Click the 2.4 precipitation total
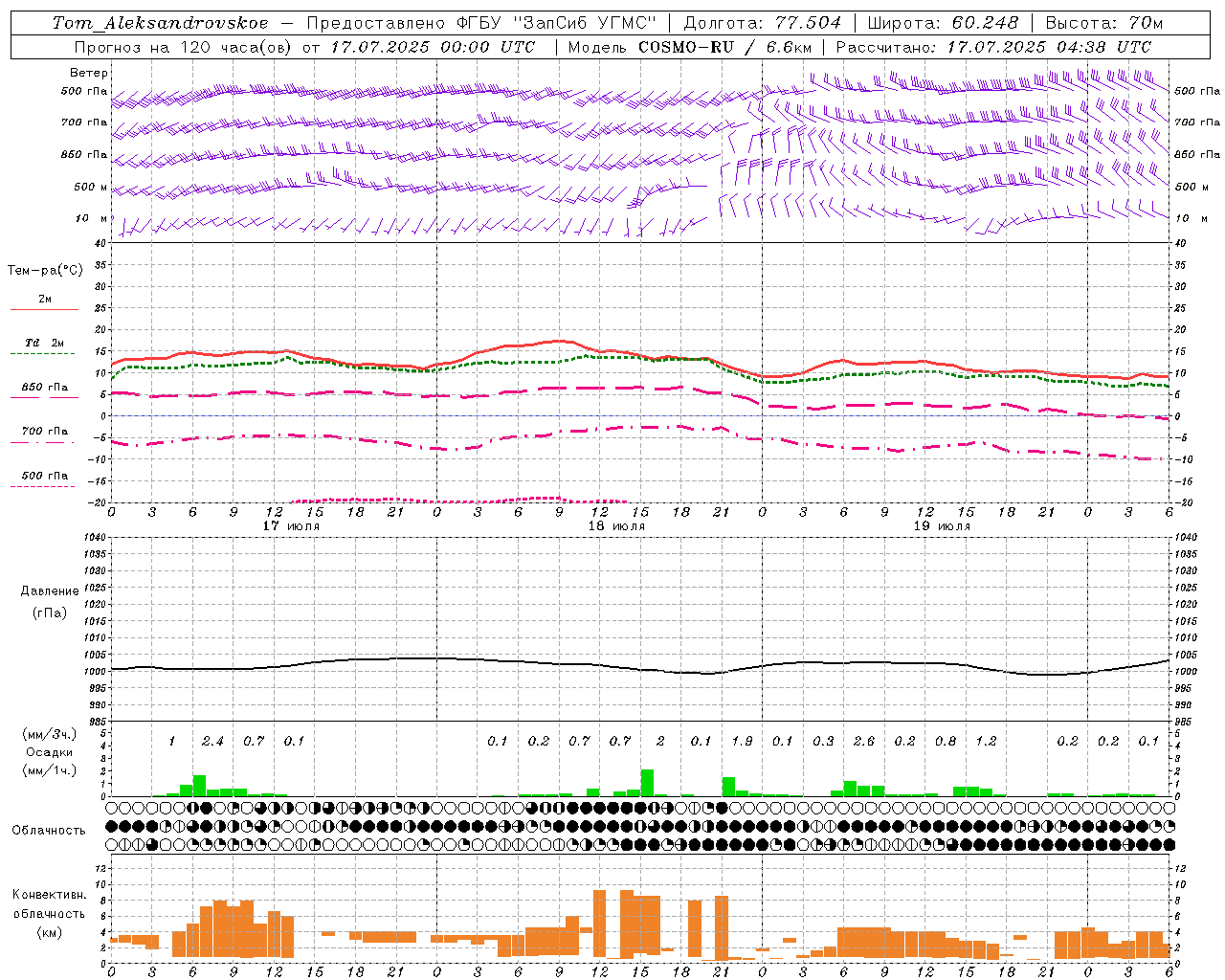The image size is (1225, 980). 212,741
